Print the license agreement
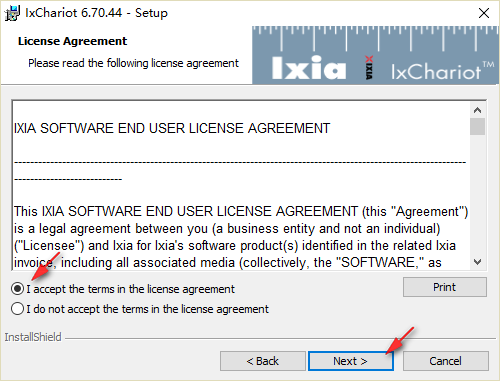The height and width of the screenshot is (381, 500). click(x=445, y=287)
